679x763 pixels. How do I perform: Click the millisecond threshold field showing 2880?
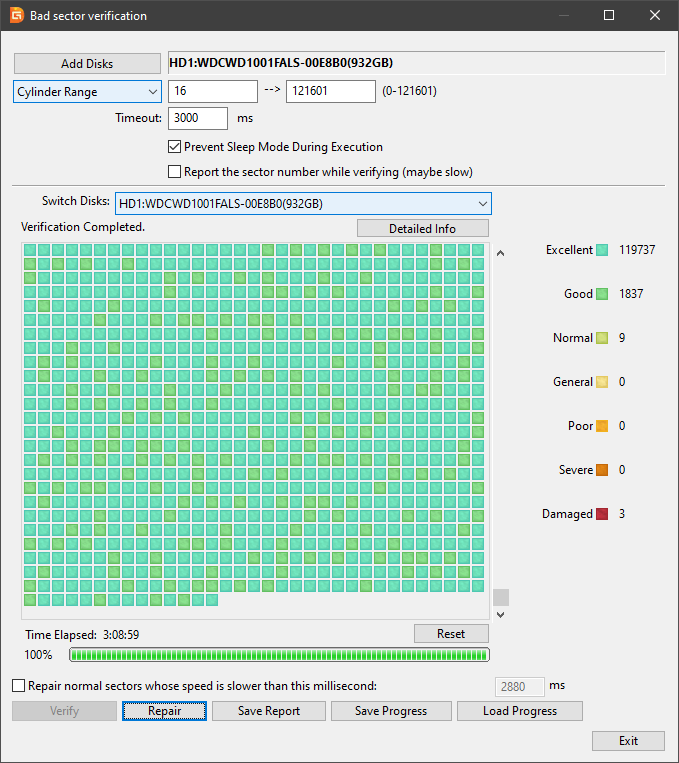(520, 687)
